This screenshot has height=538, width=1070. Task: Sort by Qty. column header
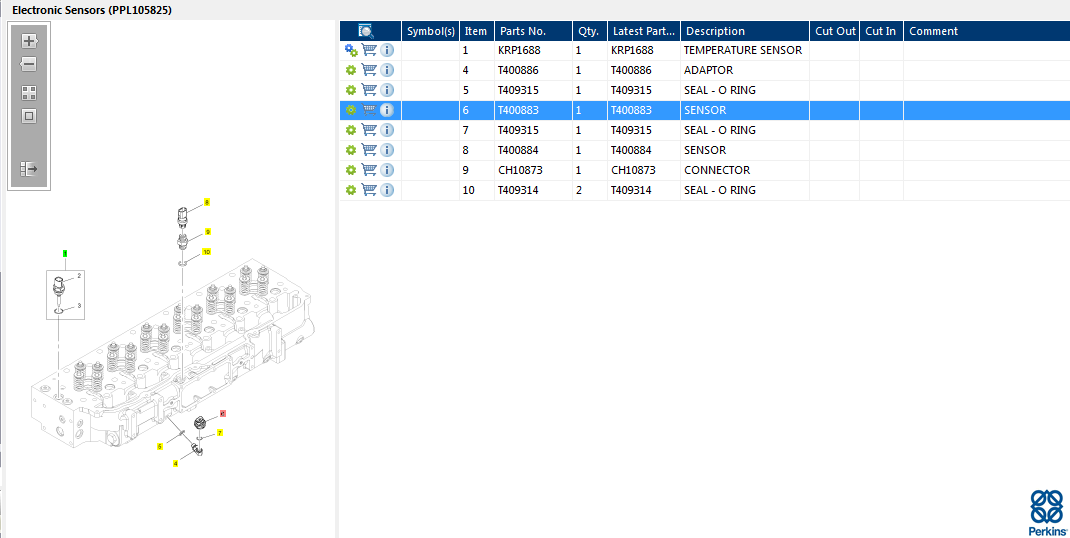(x=590, y=31)
